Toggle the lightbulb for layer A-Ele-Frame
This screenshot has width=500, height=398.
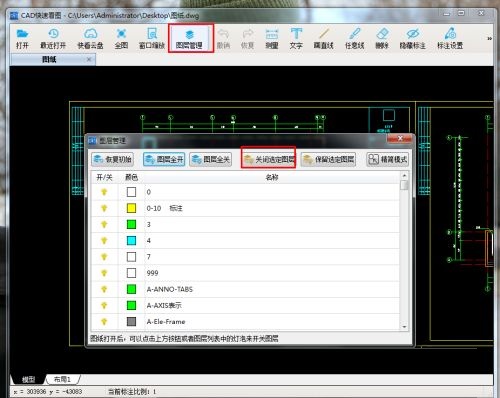tap(104, 321)
